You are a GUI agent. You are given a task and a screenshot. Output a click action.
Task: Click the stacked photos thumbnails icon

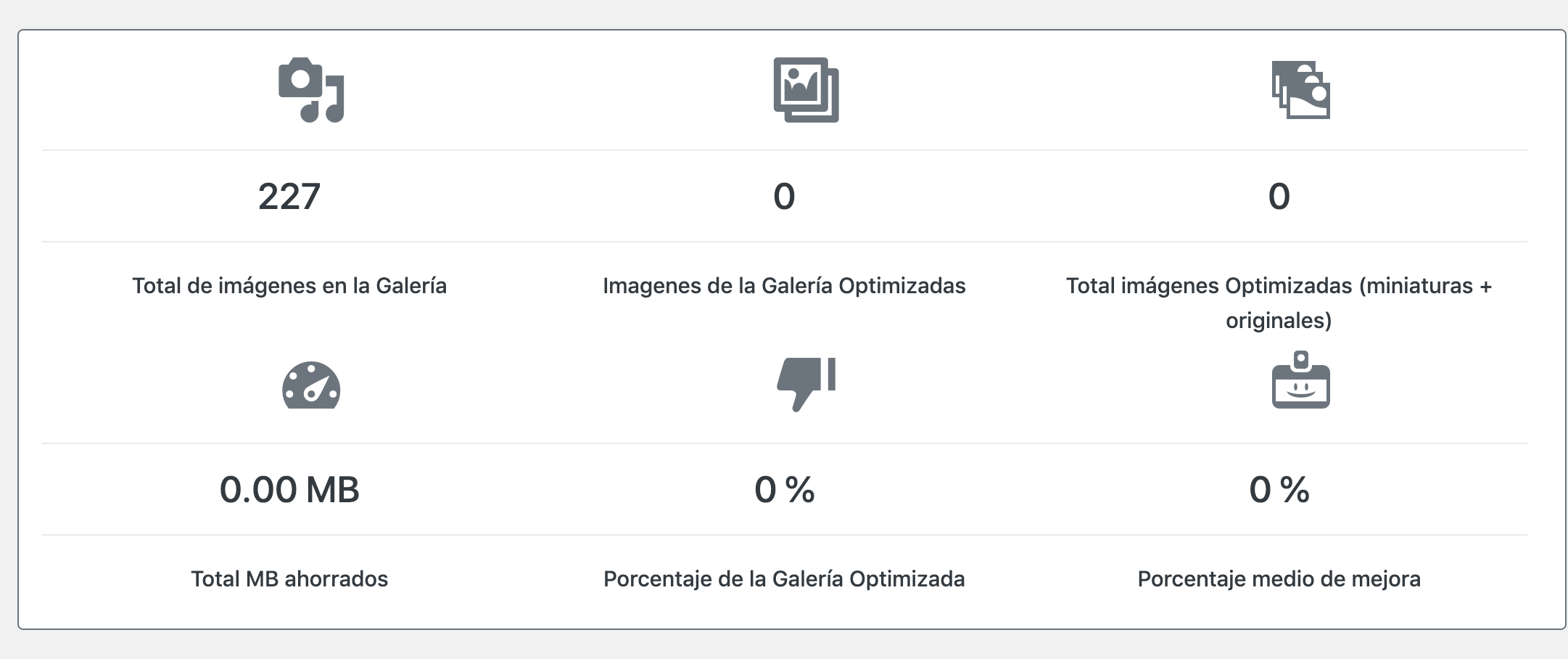[1300, 90]
